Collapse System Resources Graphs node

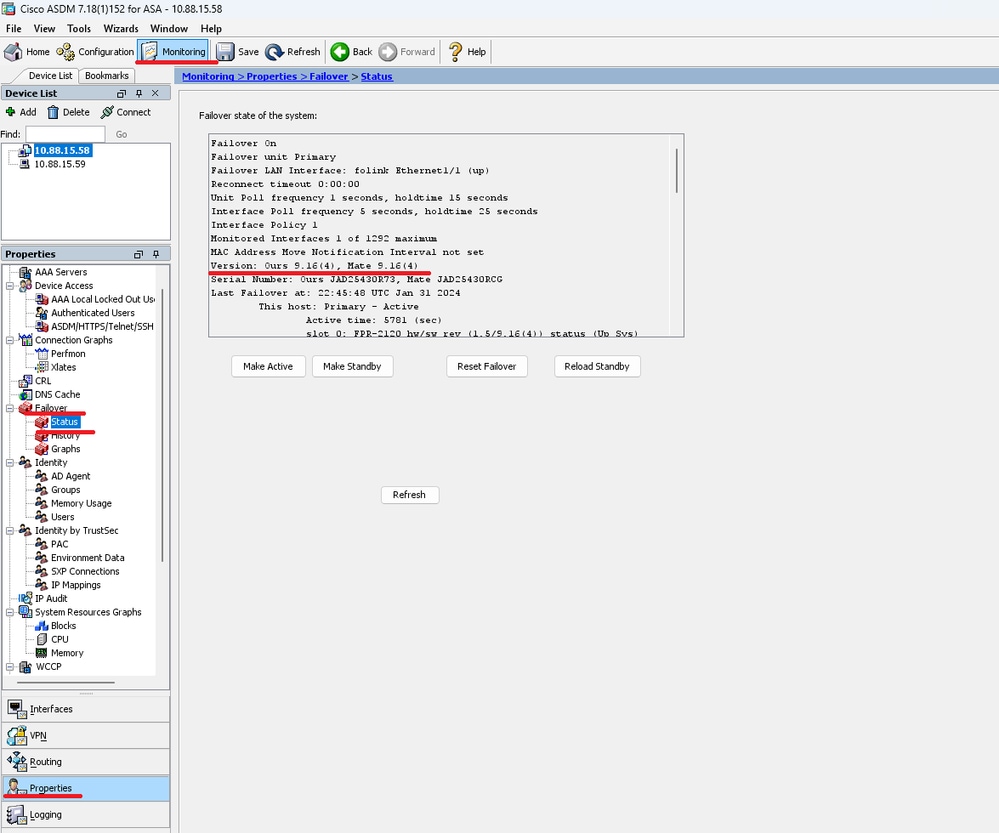coord(10,612)
